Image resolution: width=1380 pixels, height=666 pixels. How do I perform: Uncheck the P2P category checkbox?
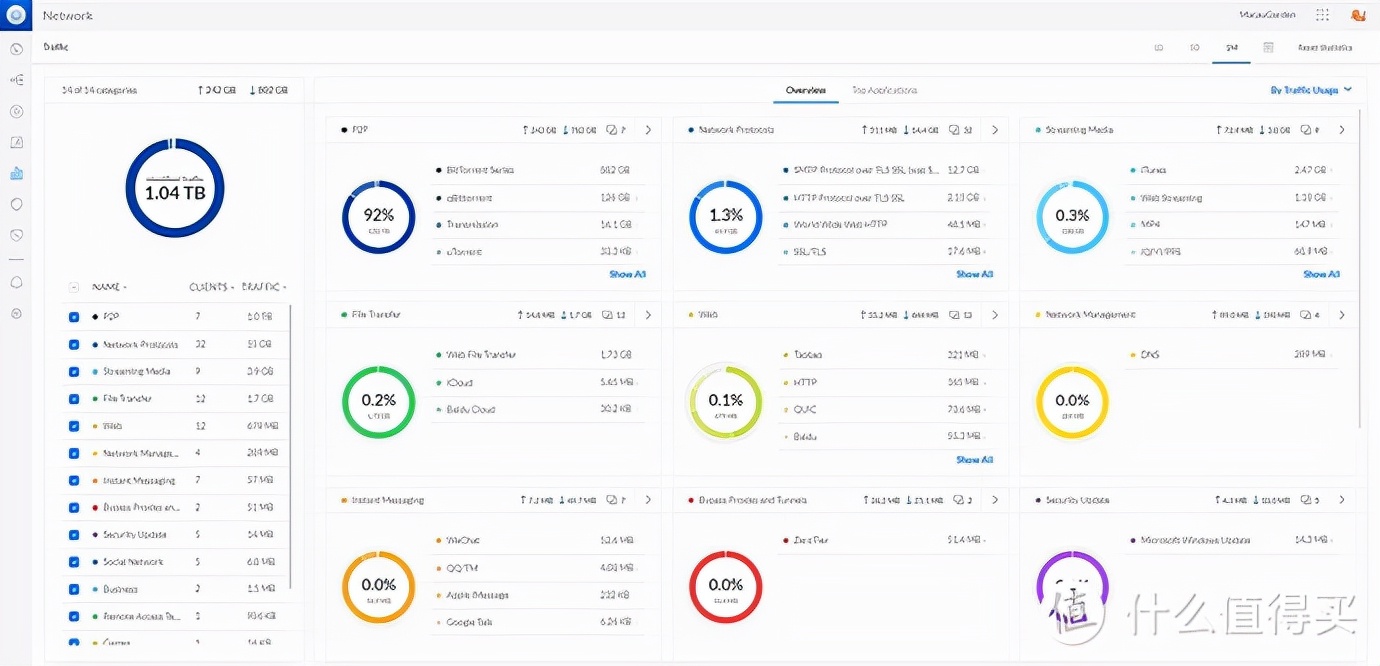pos(74,317)
